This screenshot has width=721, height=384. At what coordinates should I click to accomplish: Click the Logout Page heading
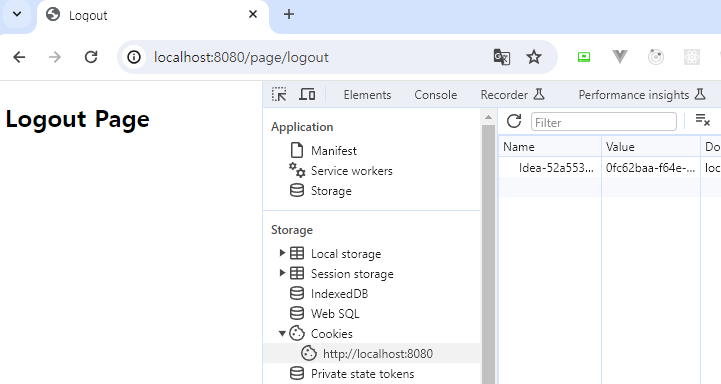[x=77, y=120]
